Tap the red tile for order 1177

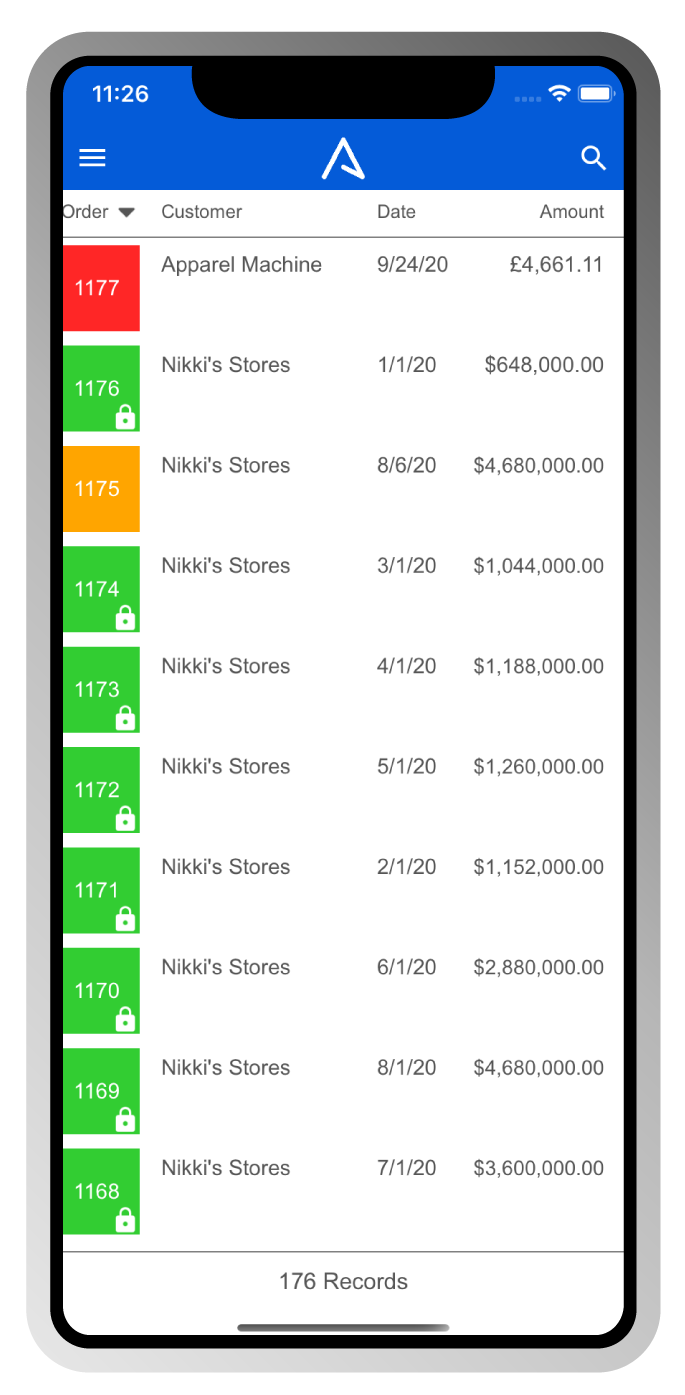(101, 287)
